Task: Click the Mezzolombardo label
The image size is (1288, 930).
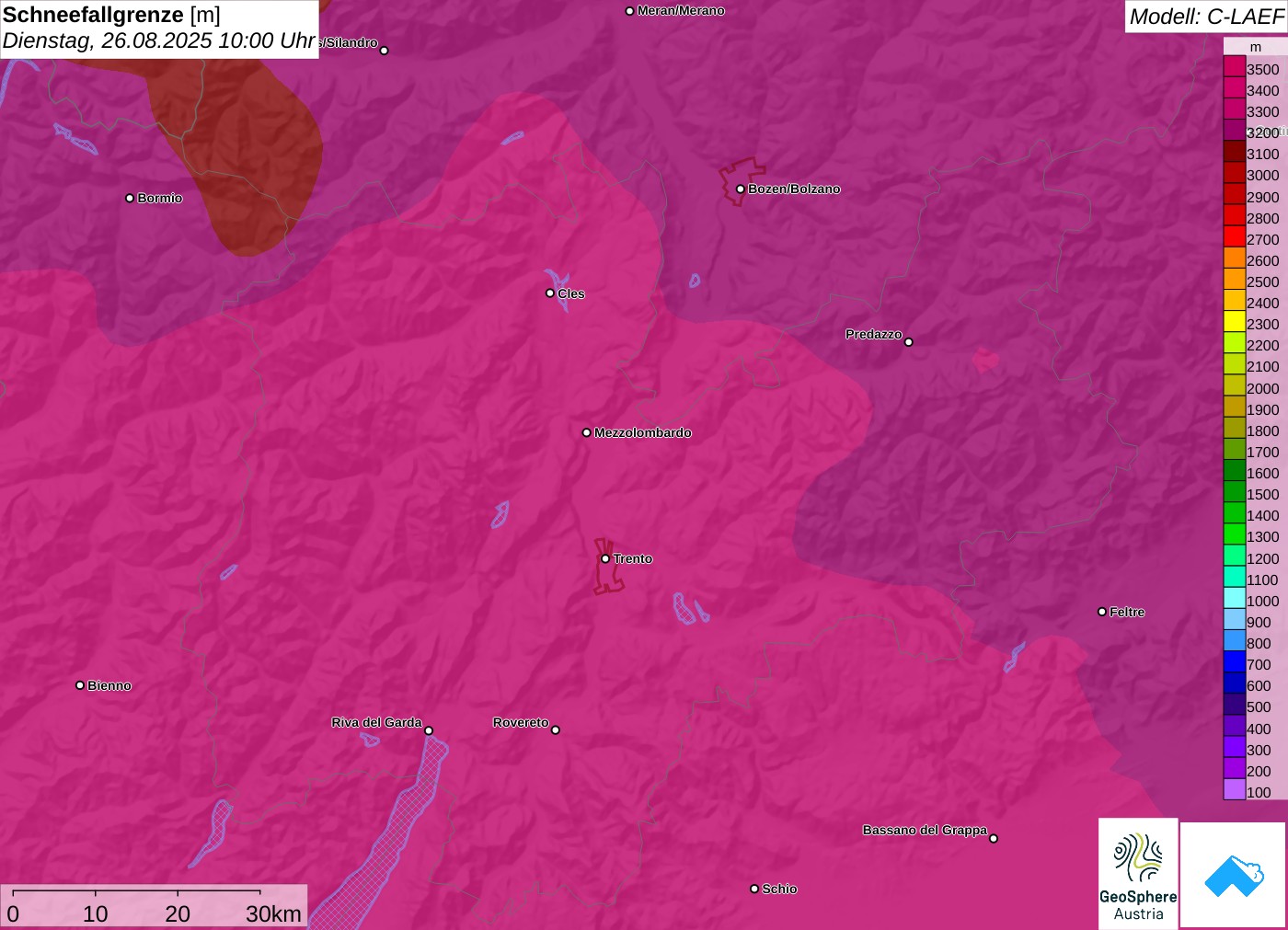Action: (643, 432)
